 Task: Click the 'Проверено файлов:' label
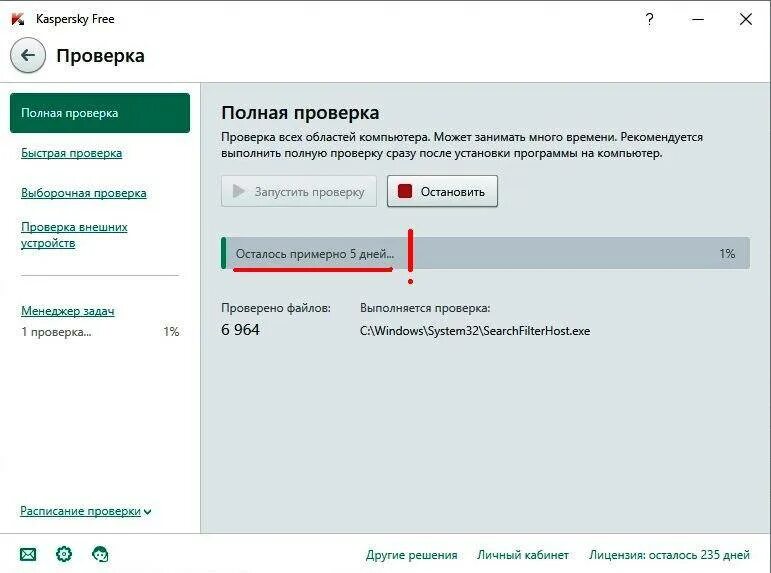276,308
